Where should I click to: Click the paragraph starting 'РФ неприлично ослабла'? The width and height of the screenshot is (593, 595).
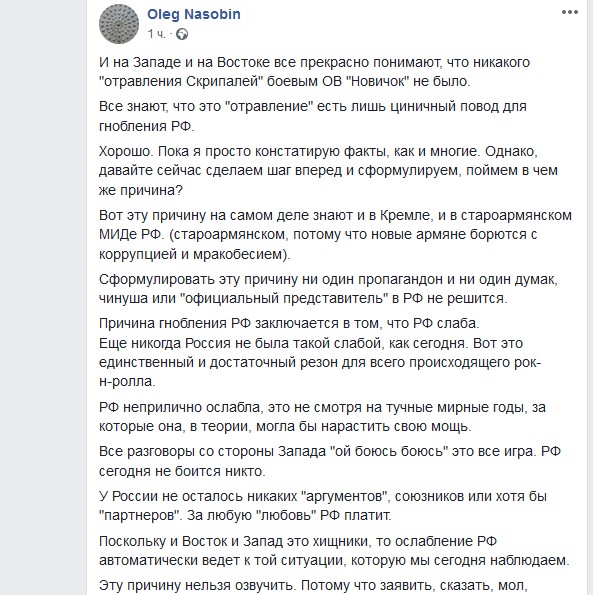[x=322, y=417]
